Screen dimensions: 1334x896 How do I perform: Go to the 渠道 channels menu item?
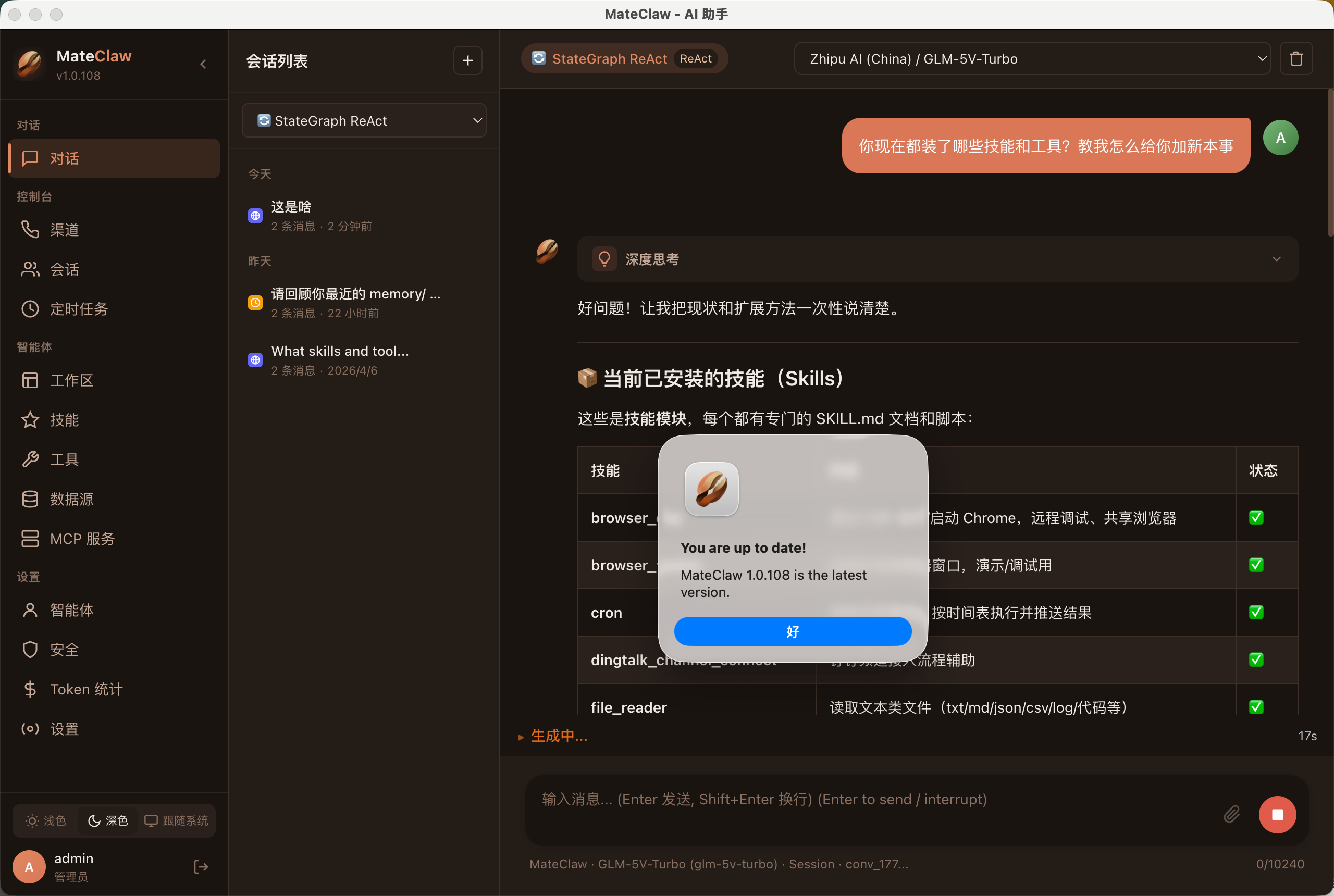point(64,230)
